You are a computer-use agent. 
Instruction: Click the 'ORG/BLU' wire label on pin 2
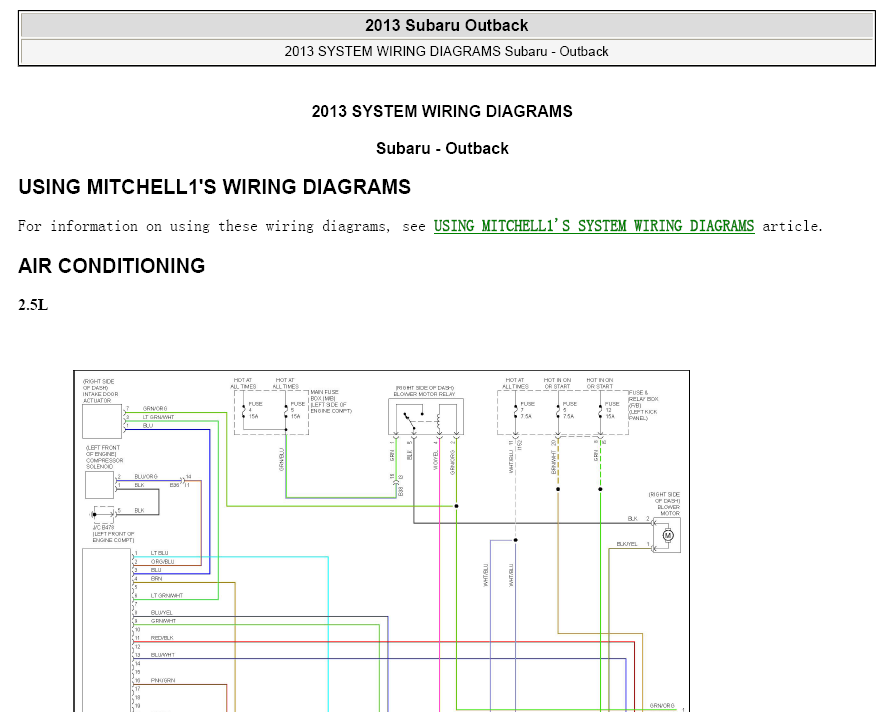163,562
